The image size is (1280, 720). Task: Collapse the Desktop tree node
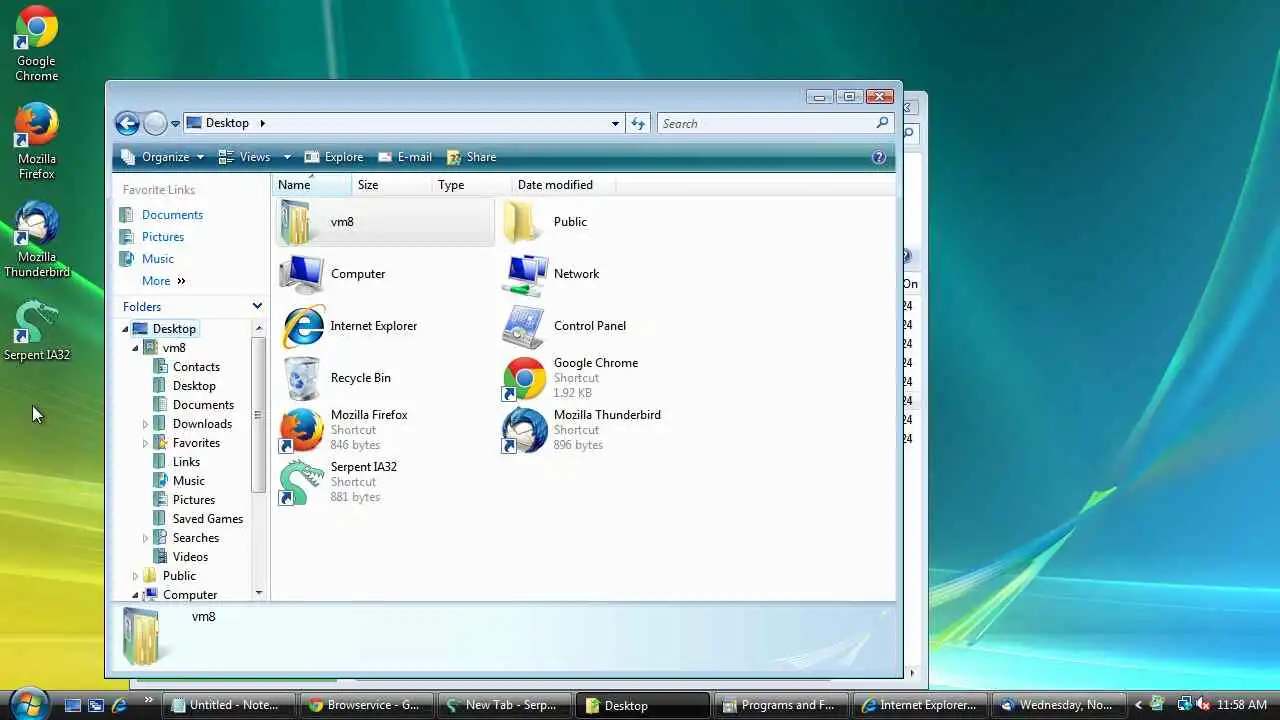pyautogui.click(x=125, y=329)
